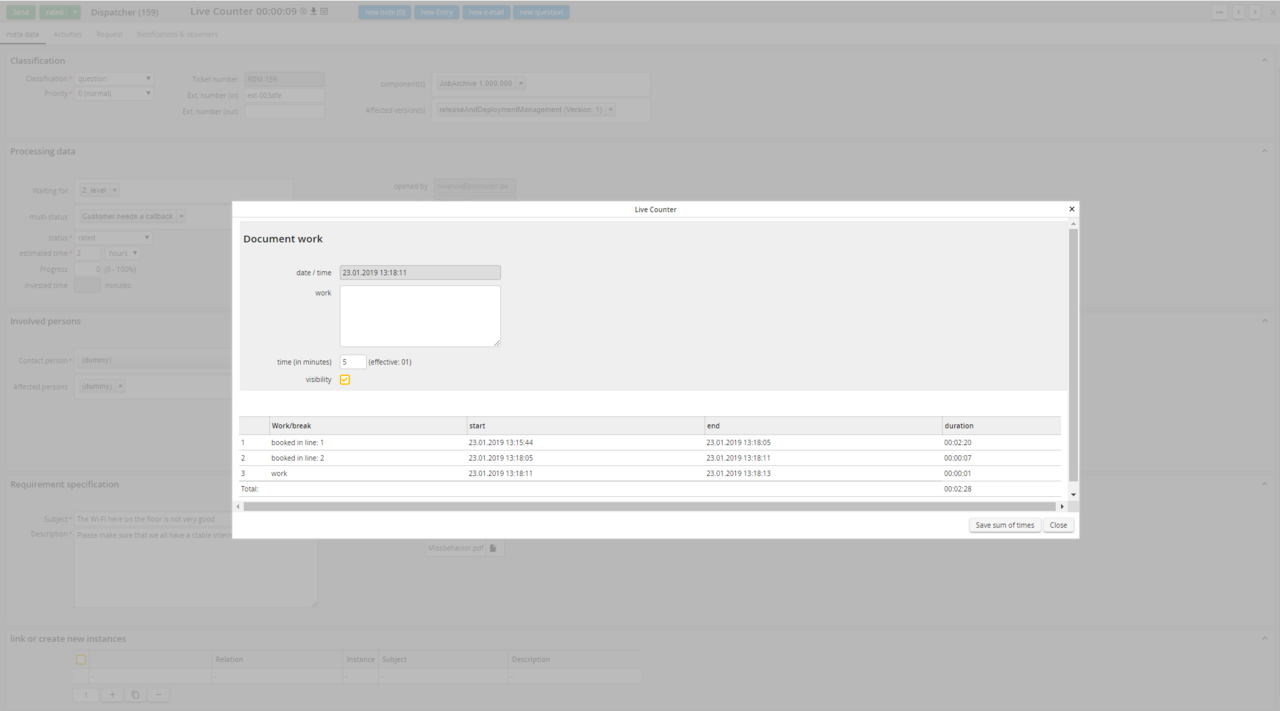The height and width of the screenshot is (711, 1280).
Task: Open the Classification dropdown
Action: (x=115, y=79)
